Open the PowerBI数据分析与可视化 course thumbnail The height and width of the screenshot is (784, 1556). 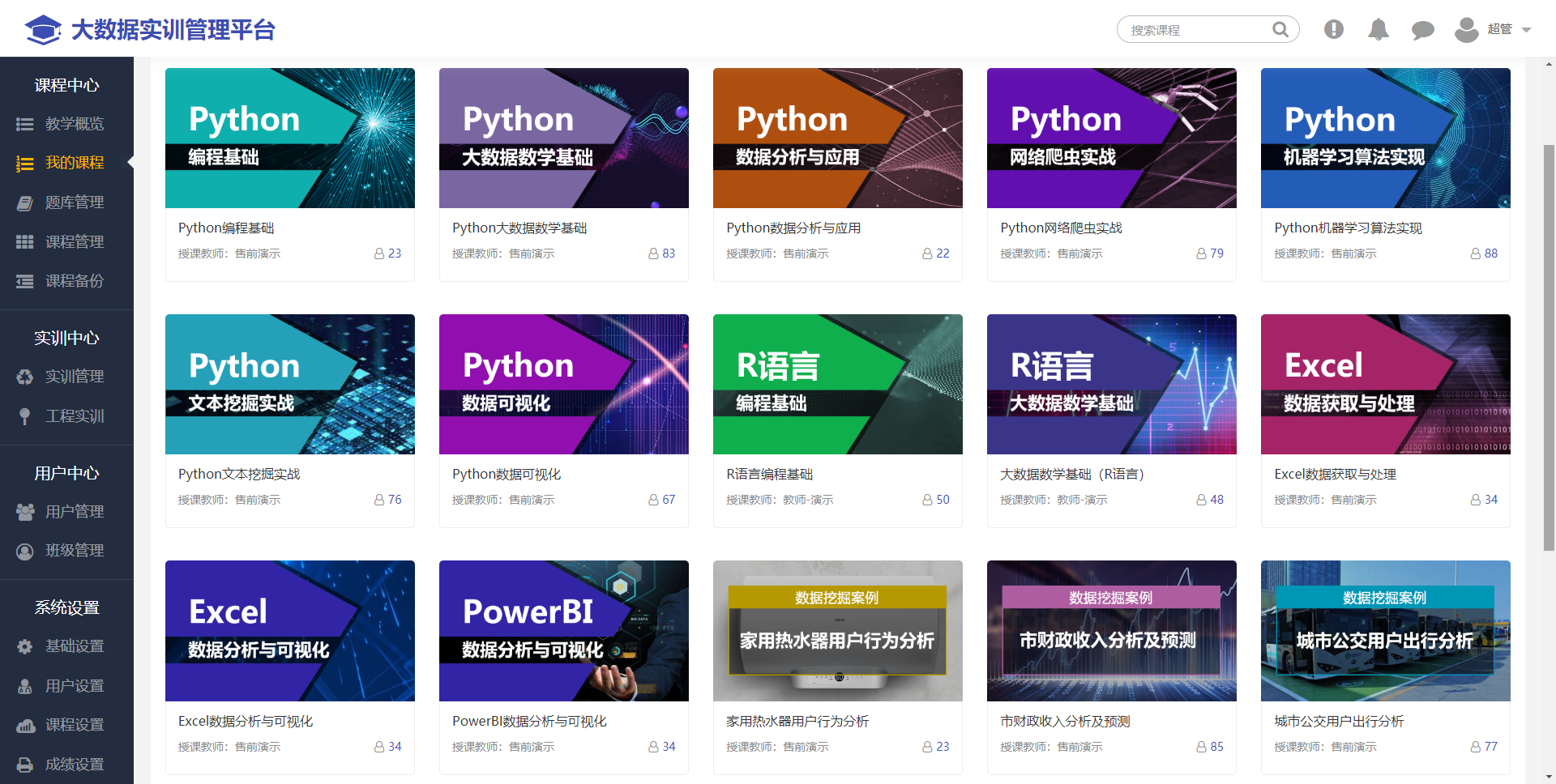pos(564,631)
